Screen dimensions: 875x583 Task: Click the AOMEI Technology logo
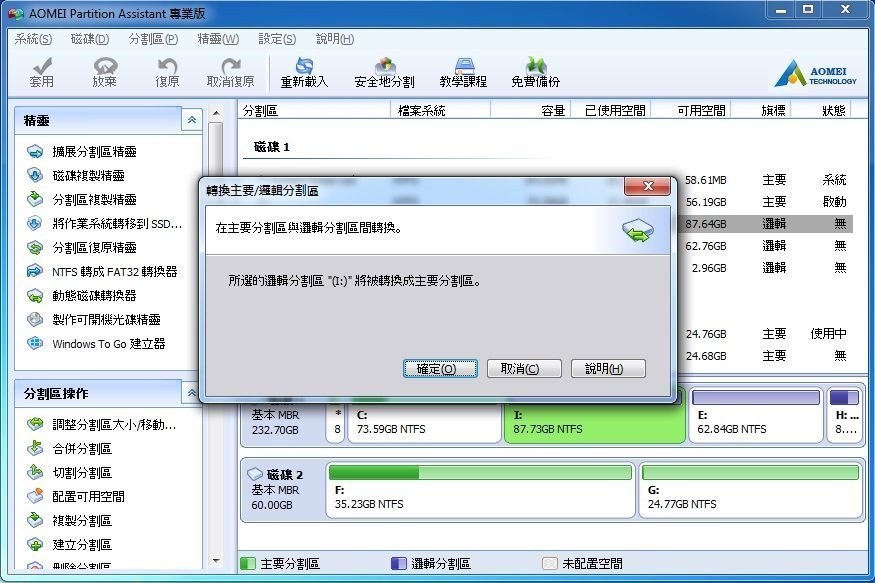(x=815, y=73)
